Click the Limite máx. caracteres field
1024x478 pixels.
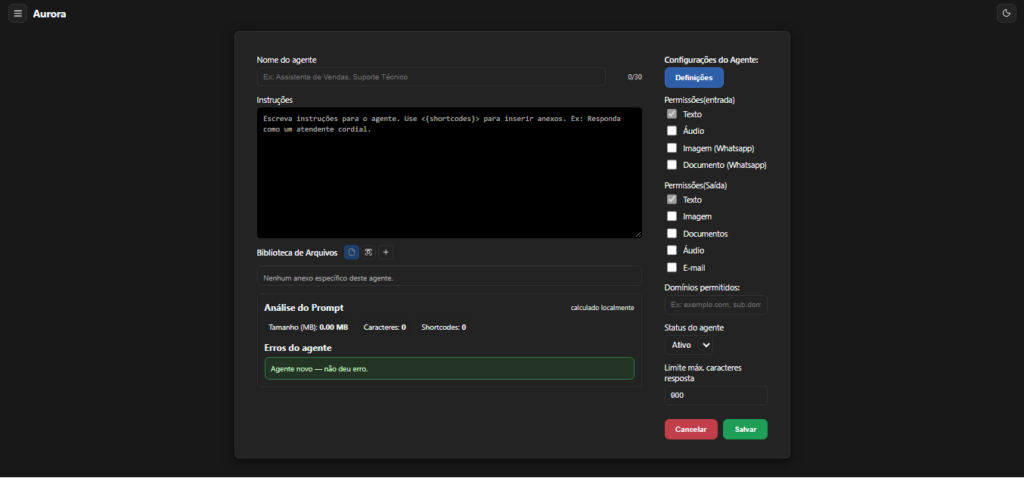click(715, 395)
